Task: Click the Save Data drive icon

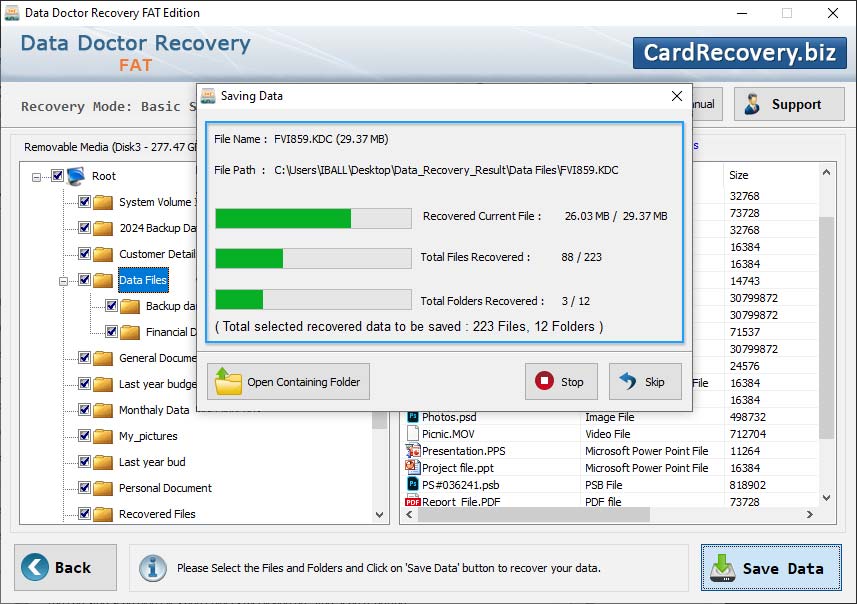Action: [723, 568]
